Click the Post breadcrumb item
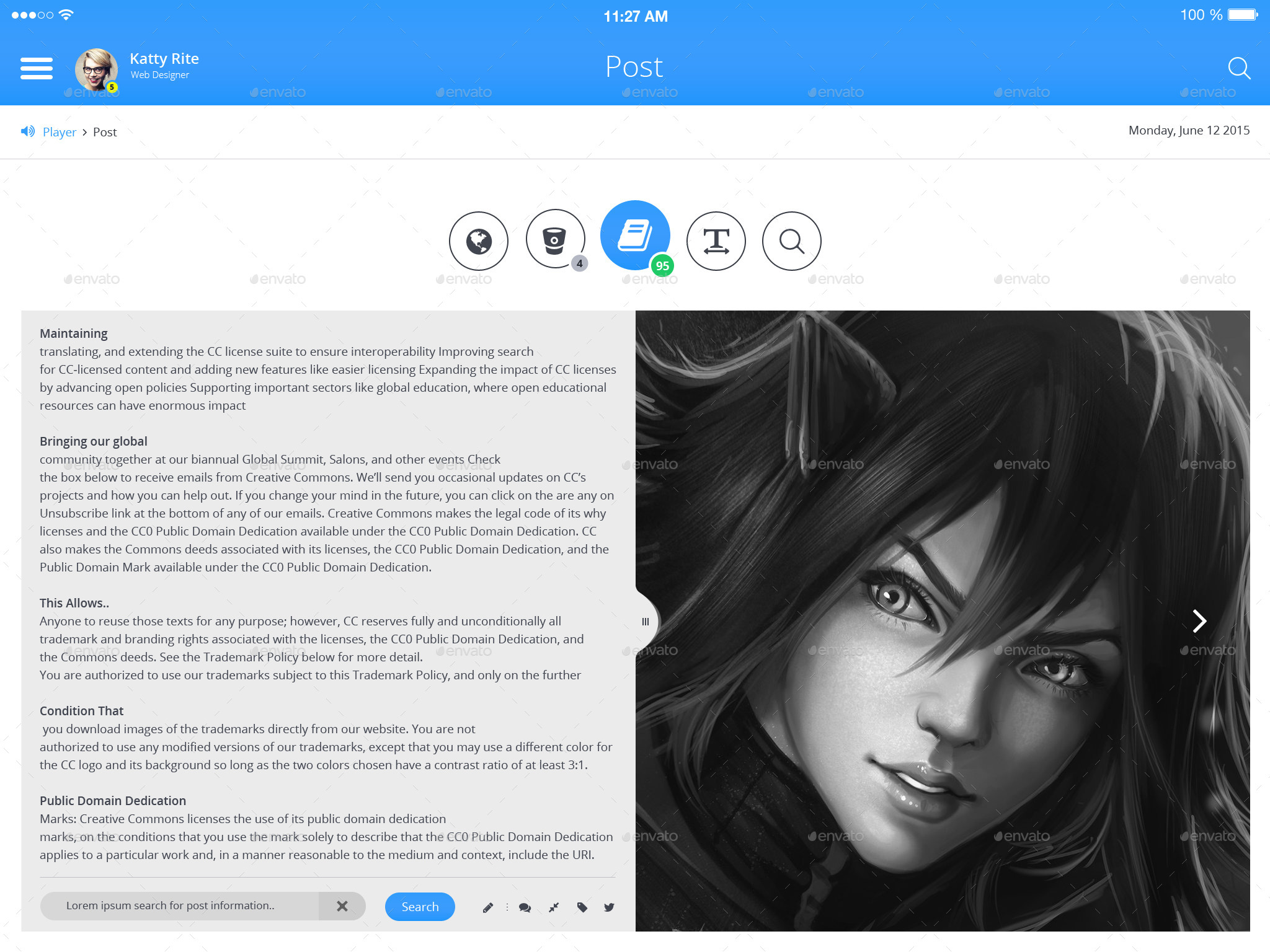The height and width of the screenshot is (952, 1270). click(x=104, y=131)
